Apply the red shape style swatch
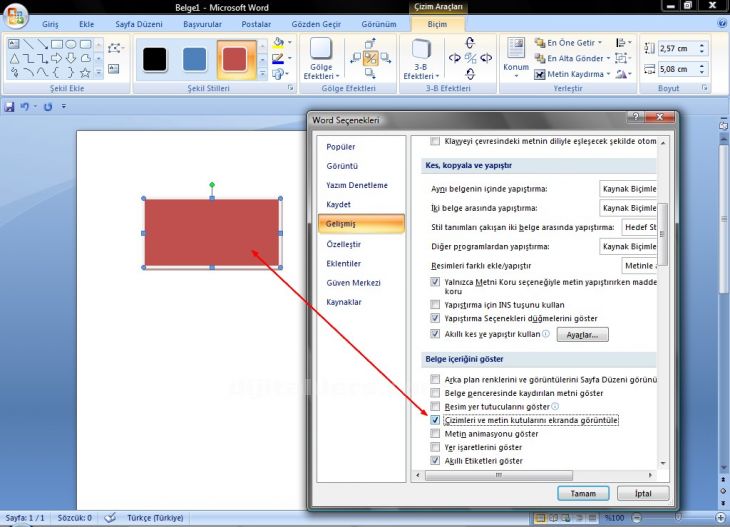 tap(236, 60)
